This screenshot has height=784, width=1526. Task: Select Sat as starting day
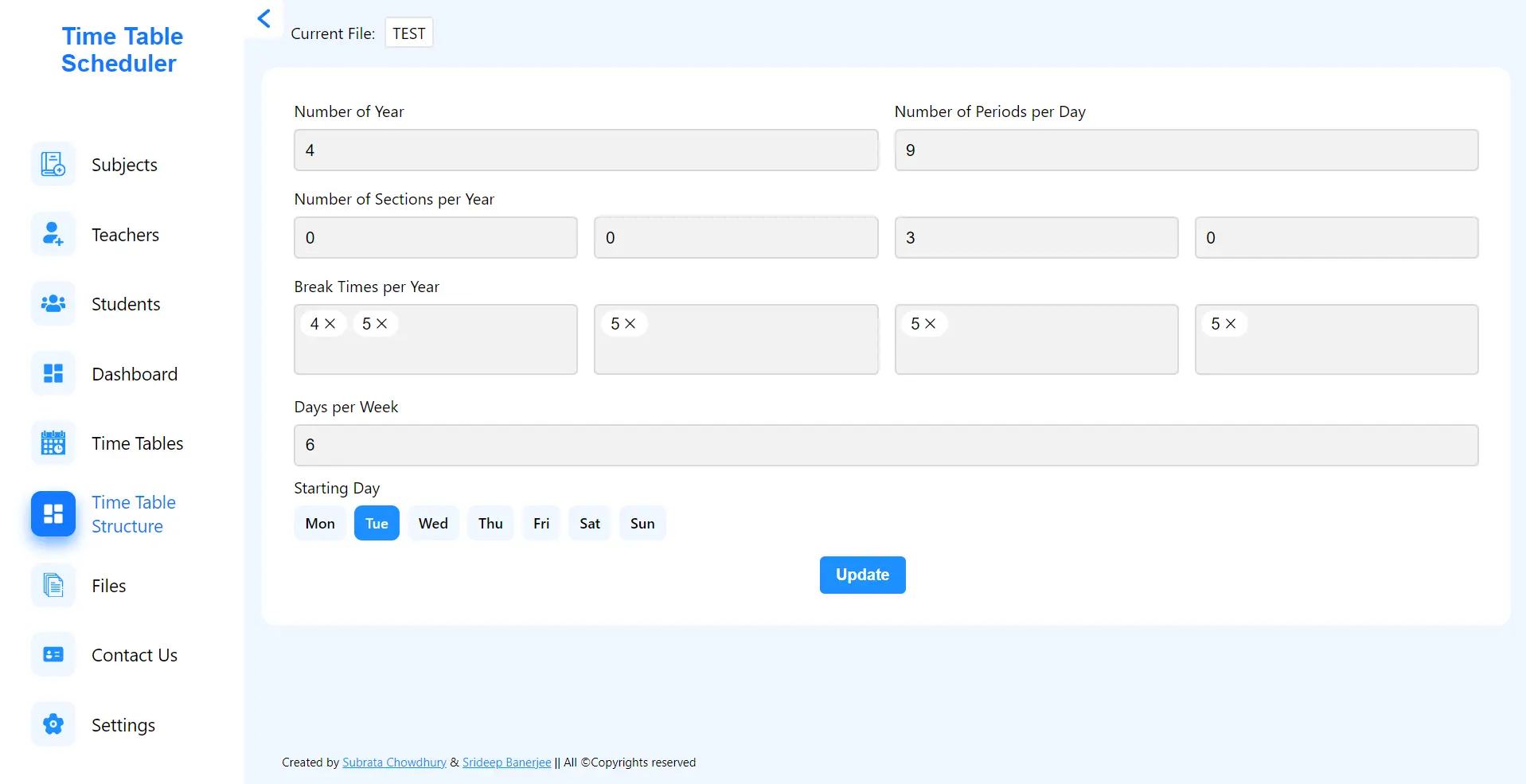[590, 523]
